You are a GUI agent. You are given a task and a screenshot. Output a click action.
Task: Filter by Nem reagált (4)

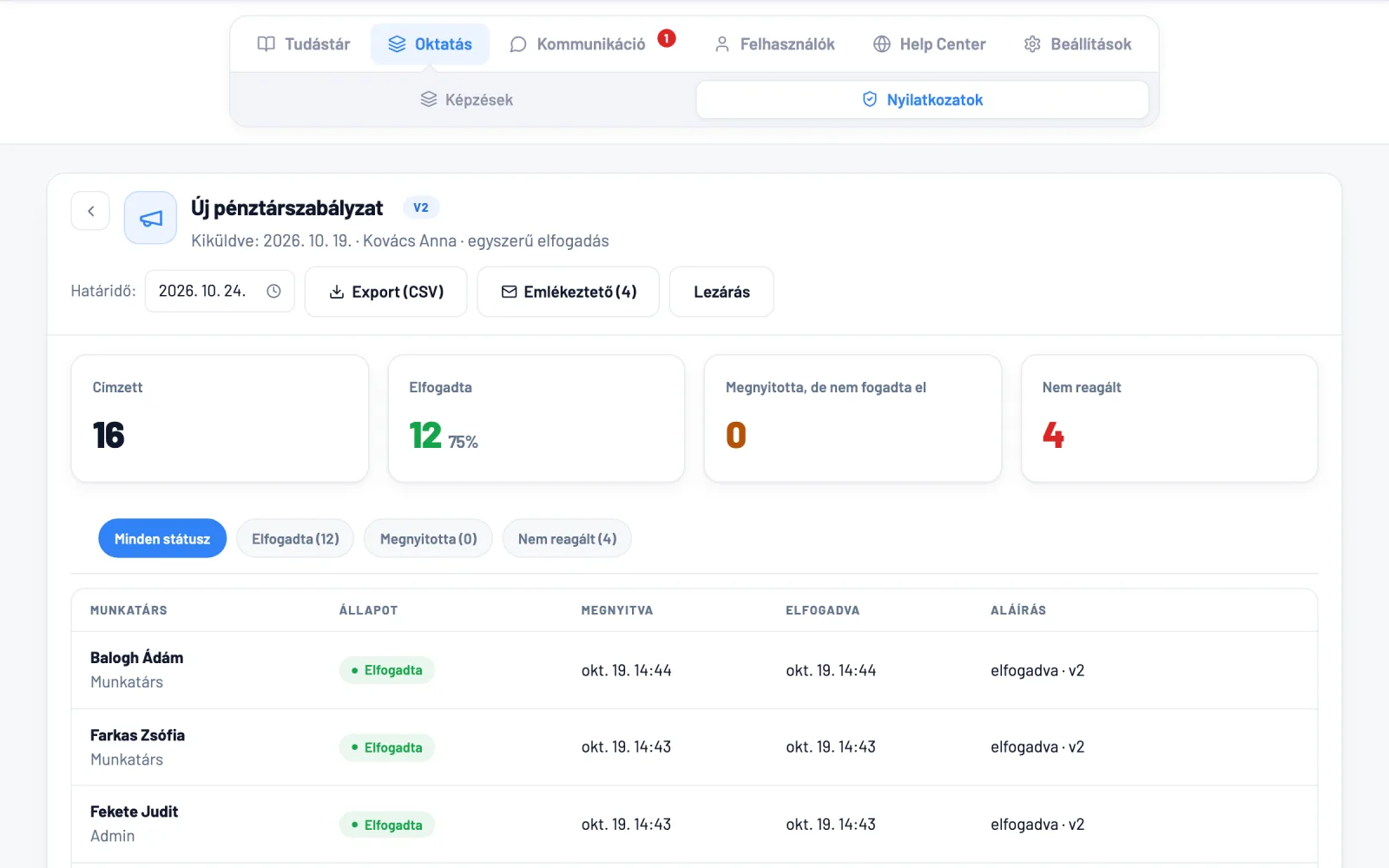pos(567,539)
